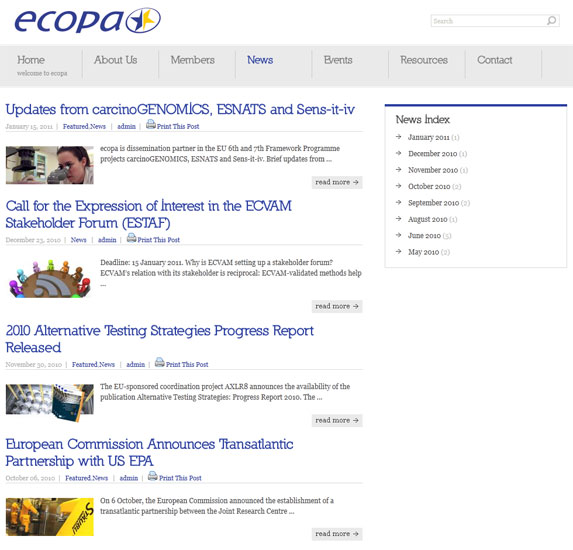This screenshot has height=550, width=573.
Task: Open the microscope researcher thumbnail
Action: [50, 165]
